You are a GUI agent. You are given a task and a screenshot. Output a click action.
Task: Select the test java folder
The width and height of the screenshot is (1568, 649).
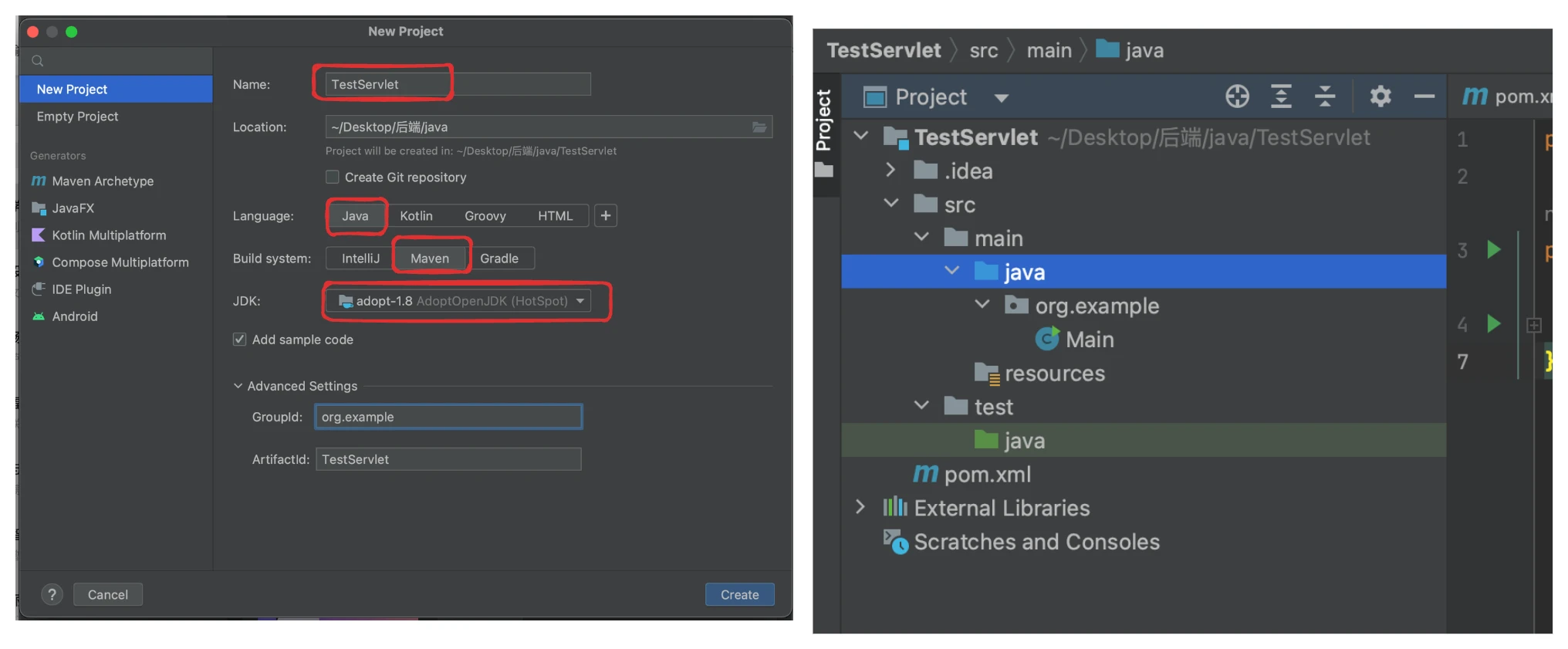pyautogui.click(x=1009, y=440)
